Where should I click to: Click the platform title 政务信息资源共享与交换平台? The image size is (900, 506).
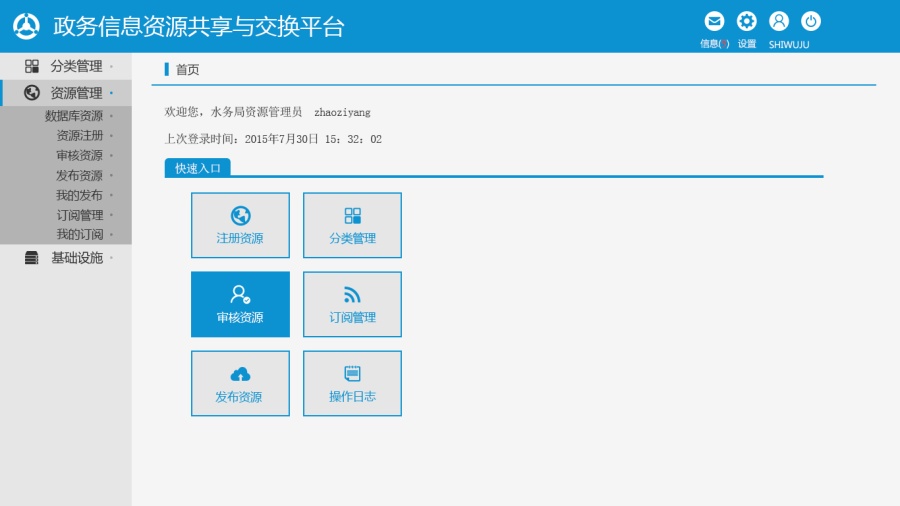click(x=199, y=26)
